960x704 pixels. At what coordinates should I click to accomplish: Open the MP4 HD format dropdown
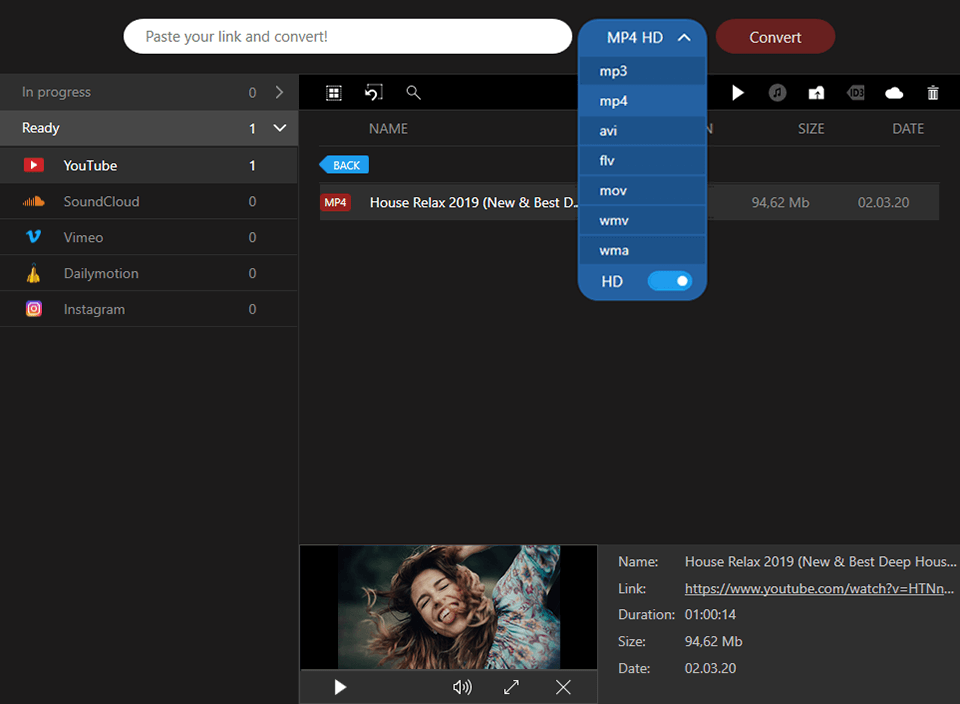point(641,37)
